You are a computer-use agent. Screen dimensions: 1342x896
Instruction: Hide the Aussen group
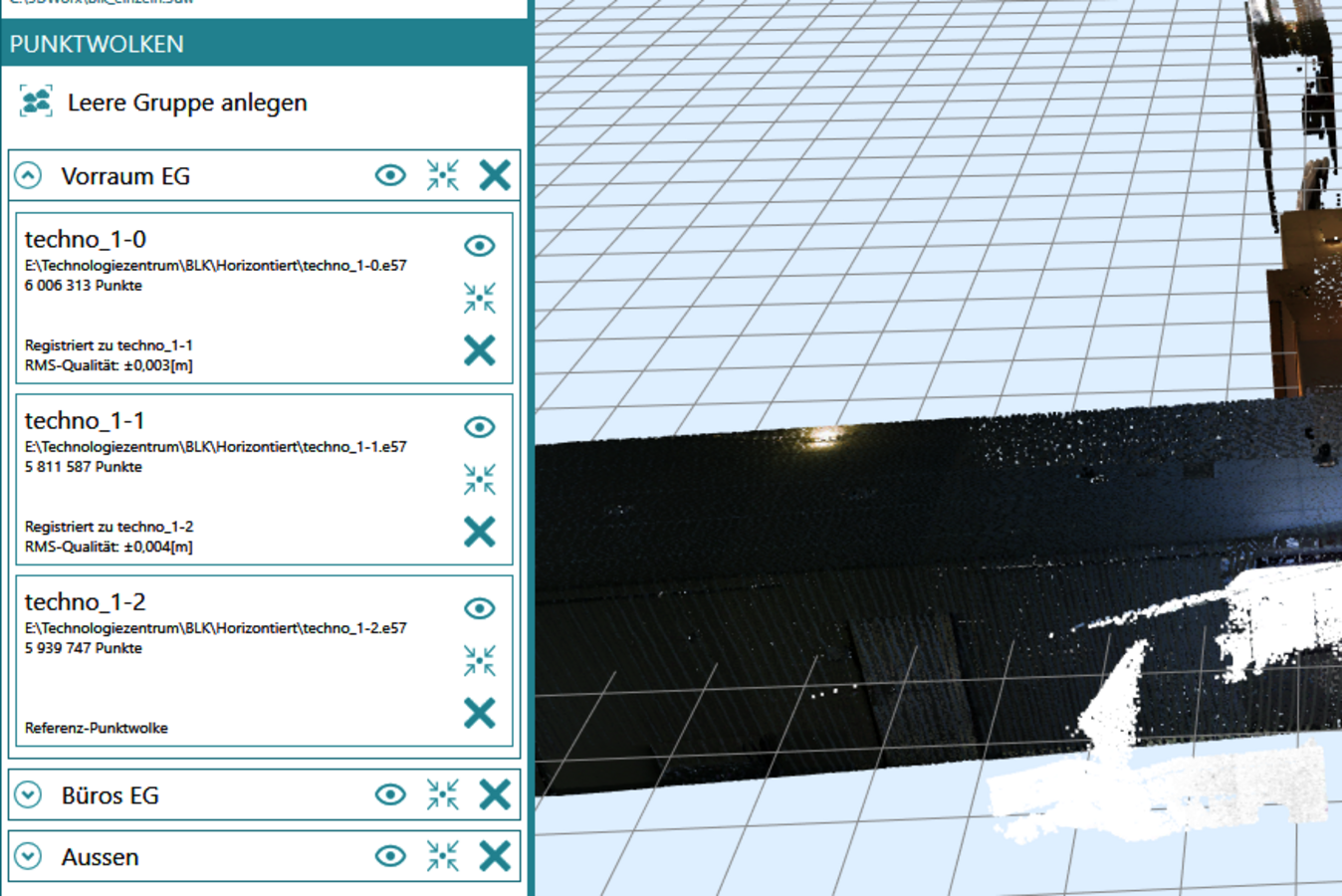(x=390, y=856)
